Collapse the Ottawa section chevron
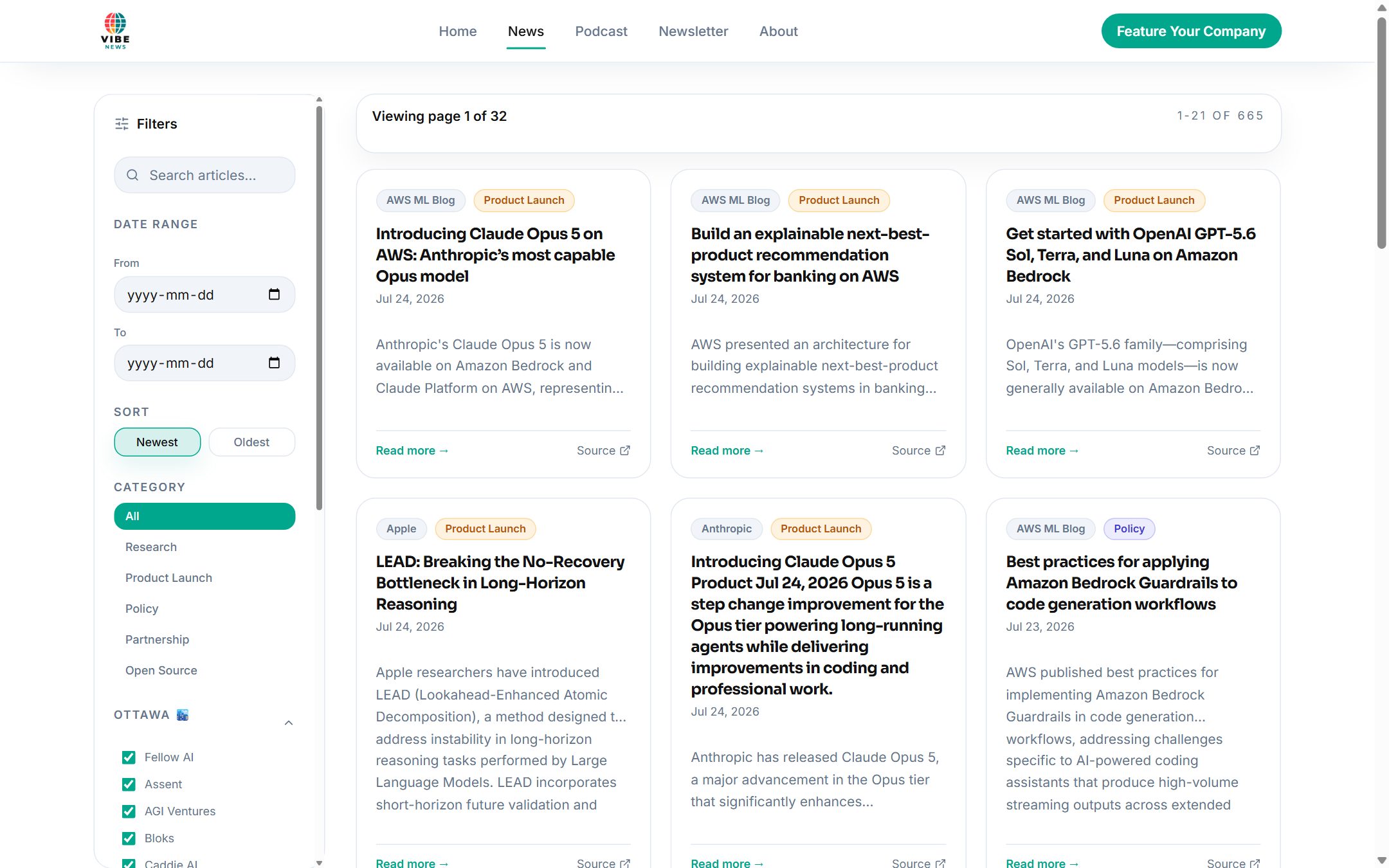The width and height of the screenshot is (1389, 868). point(289,723)
